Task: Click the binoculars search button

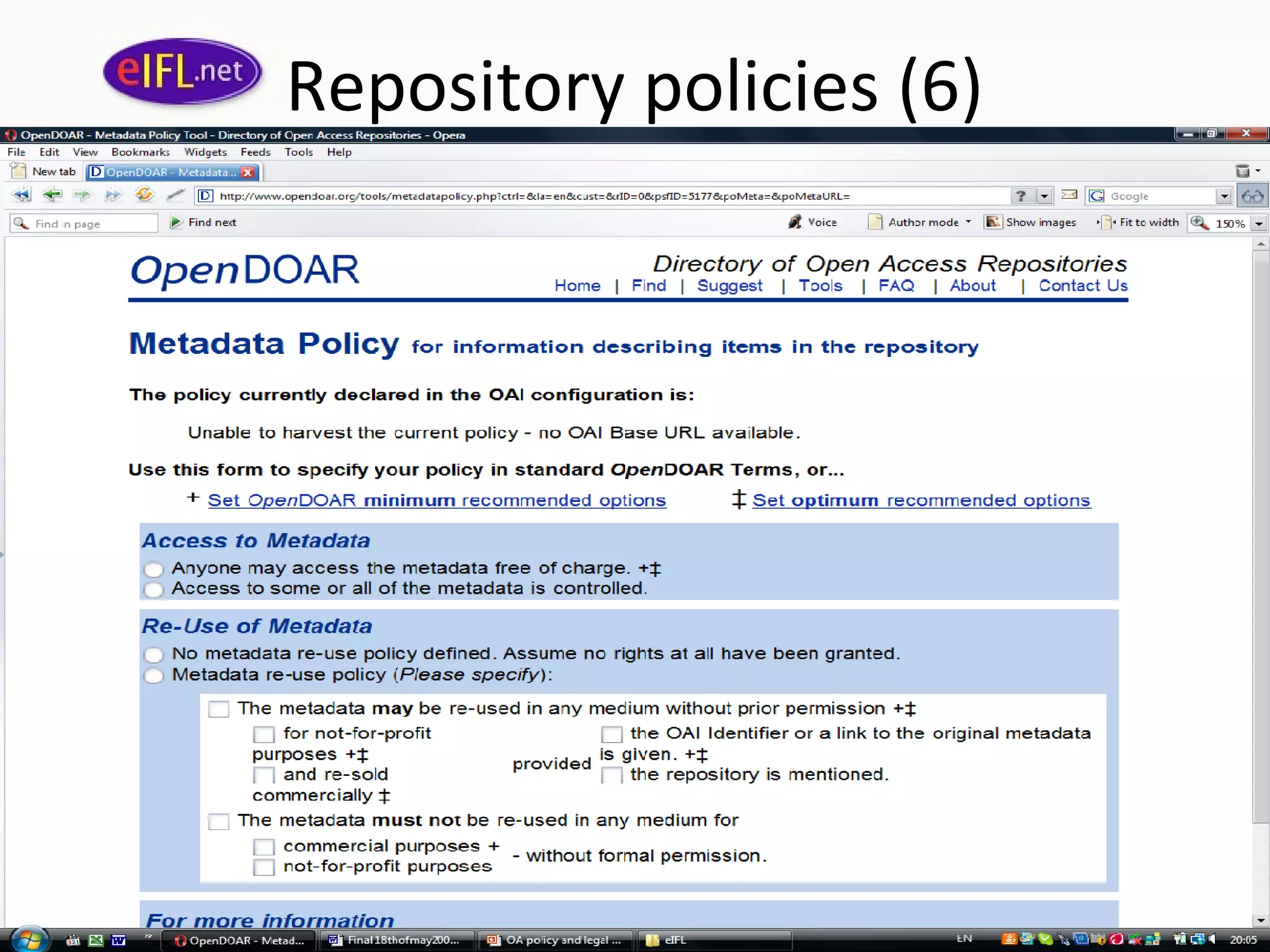Action: (1252, 196)
